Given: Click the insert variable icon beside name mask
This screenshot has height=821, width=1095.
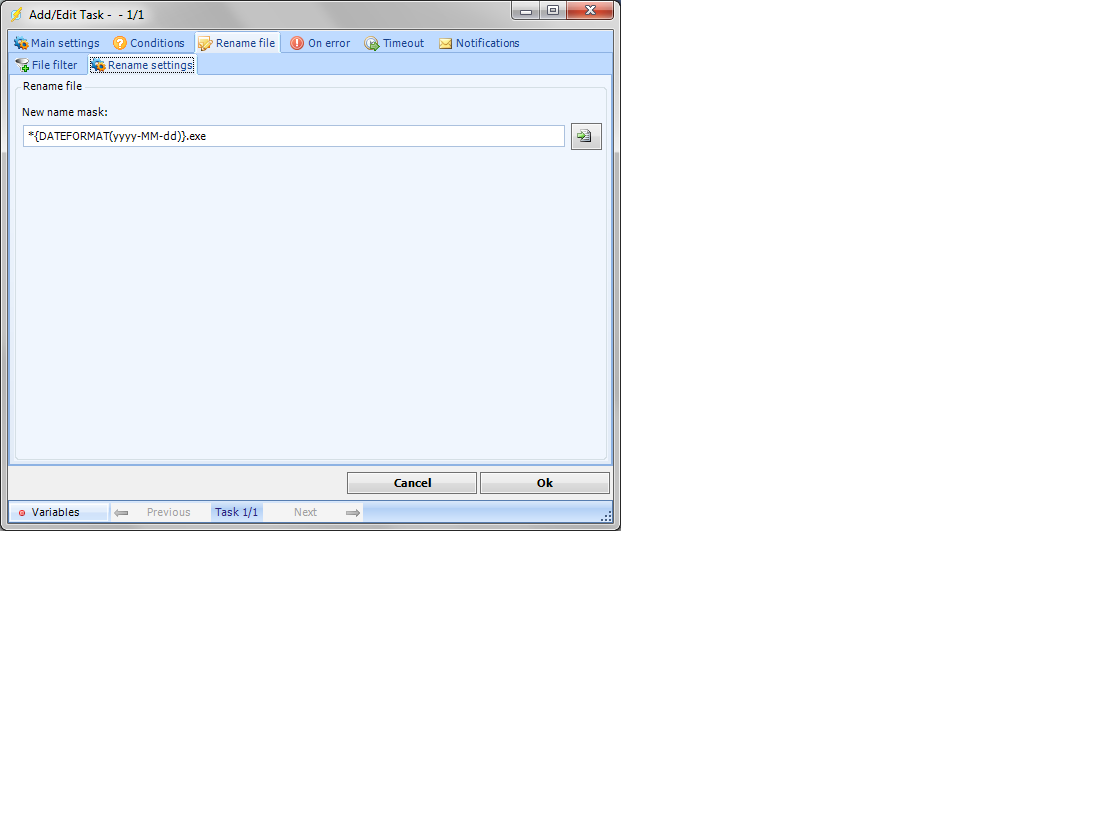Looking at the screenshot, I should pyautogui.click(x=585, y=137).
